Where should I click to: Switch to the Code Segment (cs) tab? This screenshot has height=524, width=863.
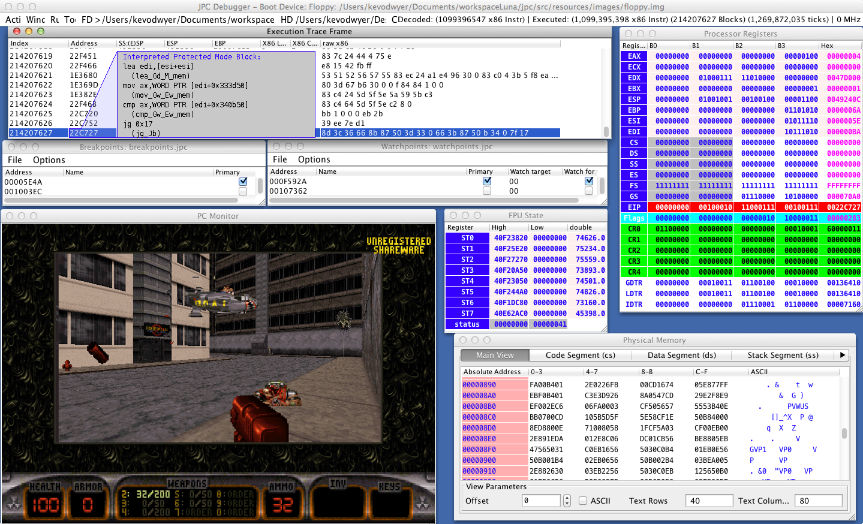click(580, 355)
